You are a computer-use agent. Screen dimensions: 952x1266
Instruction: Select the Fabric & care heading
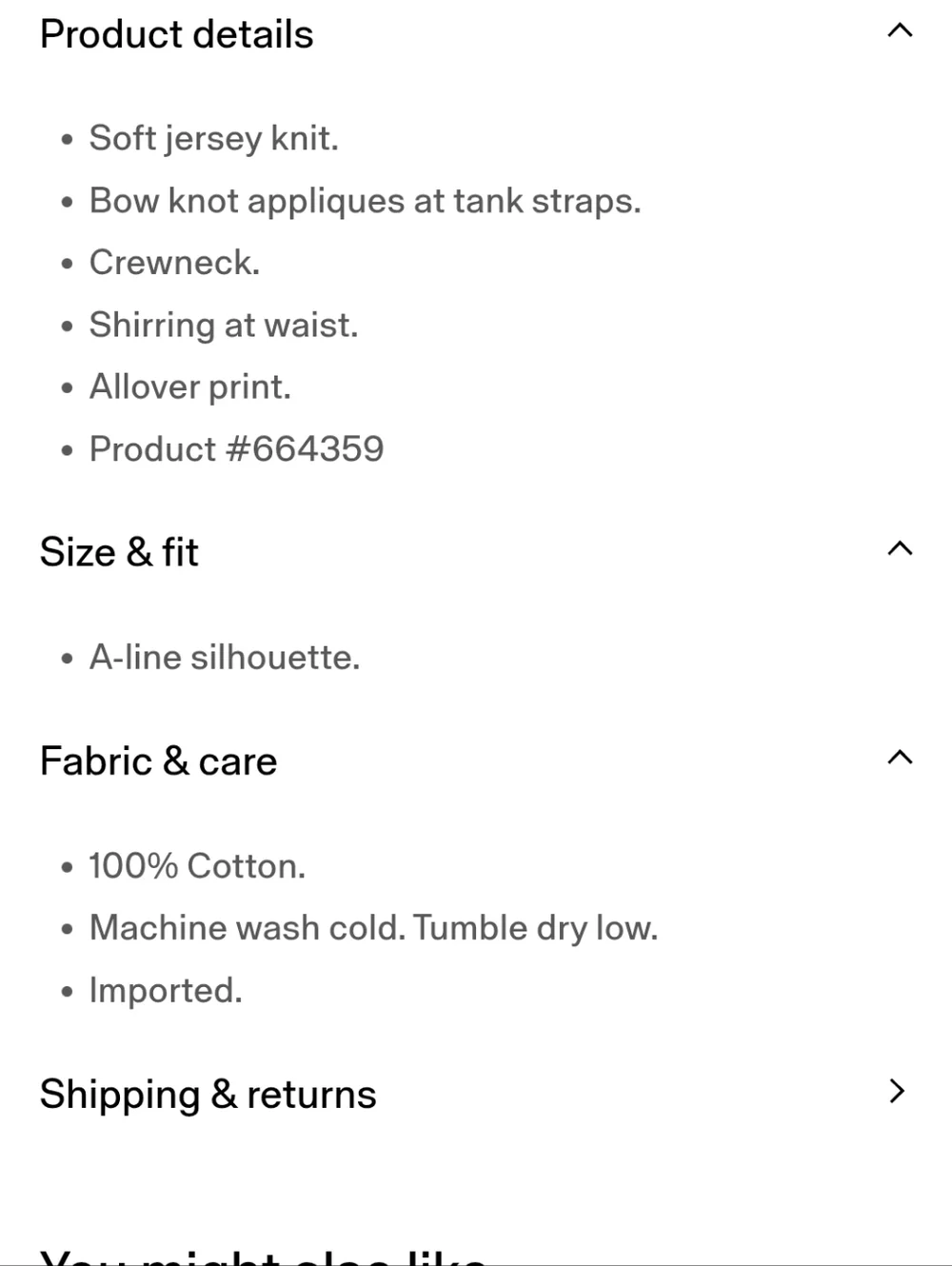click(159, 762)
